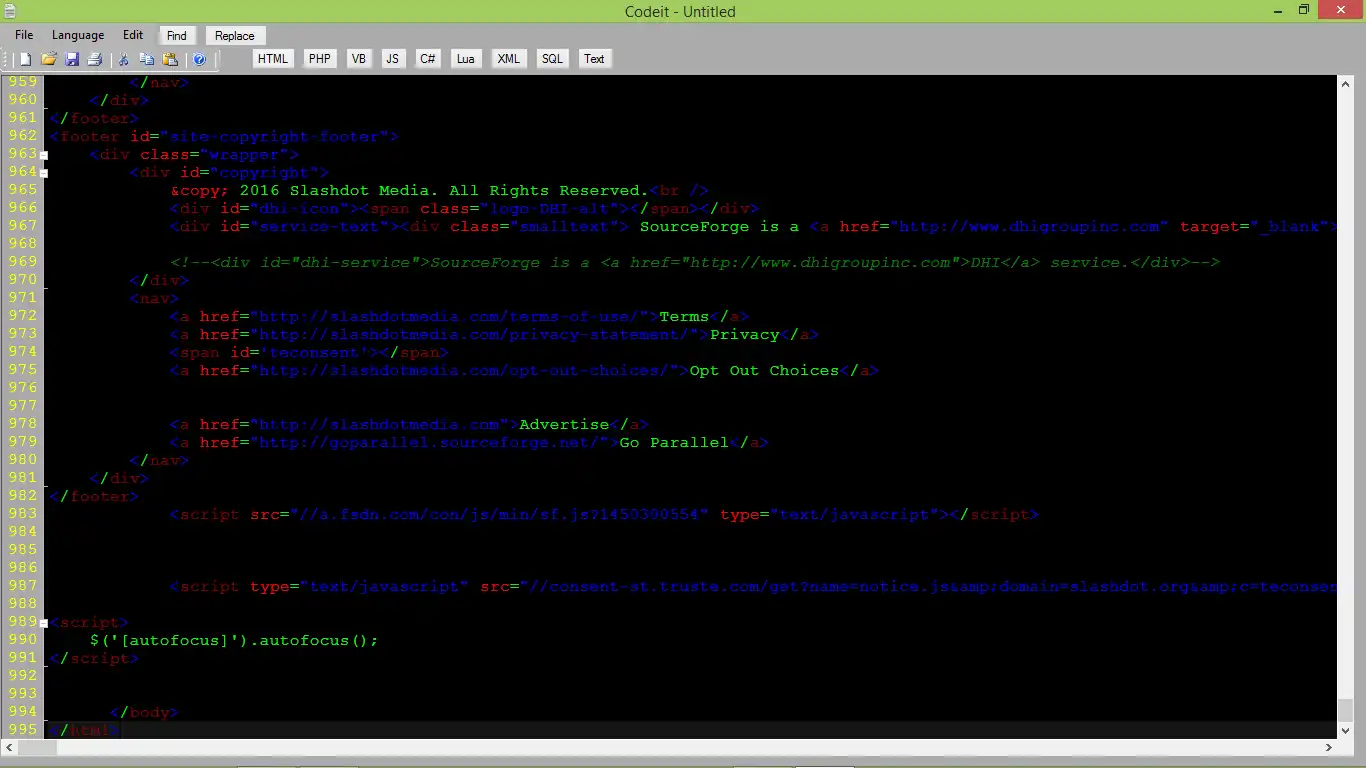The width and height of the screenshot is (1366, 768).
Task: Click the opening <nav> tag on line 971
Action: tap(154, 299)
